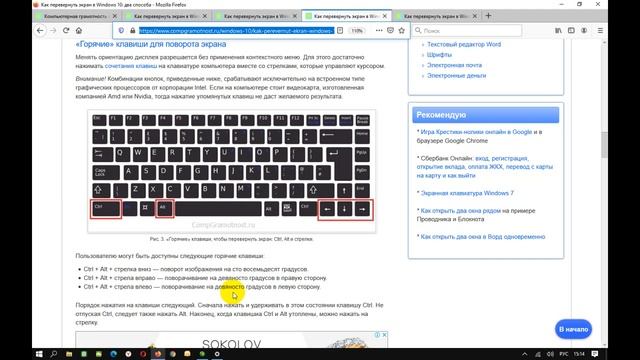Open a new tab with plus button
The image size is (640, 360).
(x=488, y=16)
